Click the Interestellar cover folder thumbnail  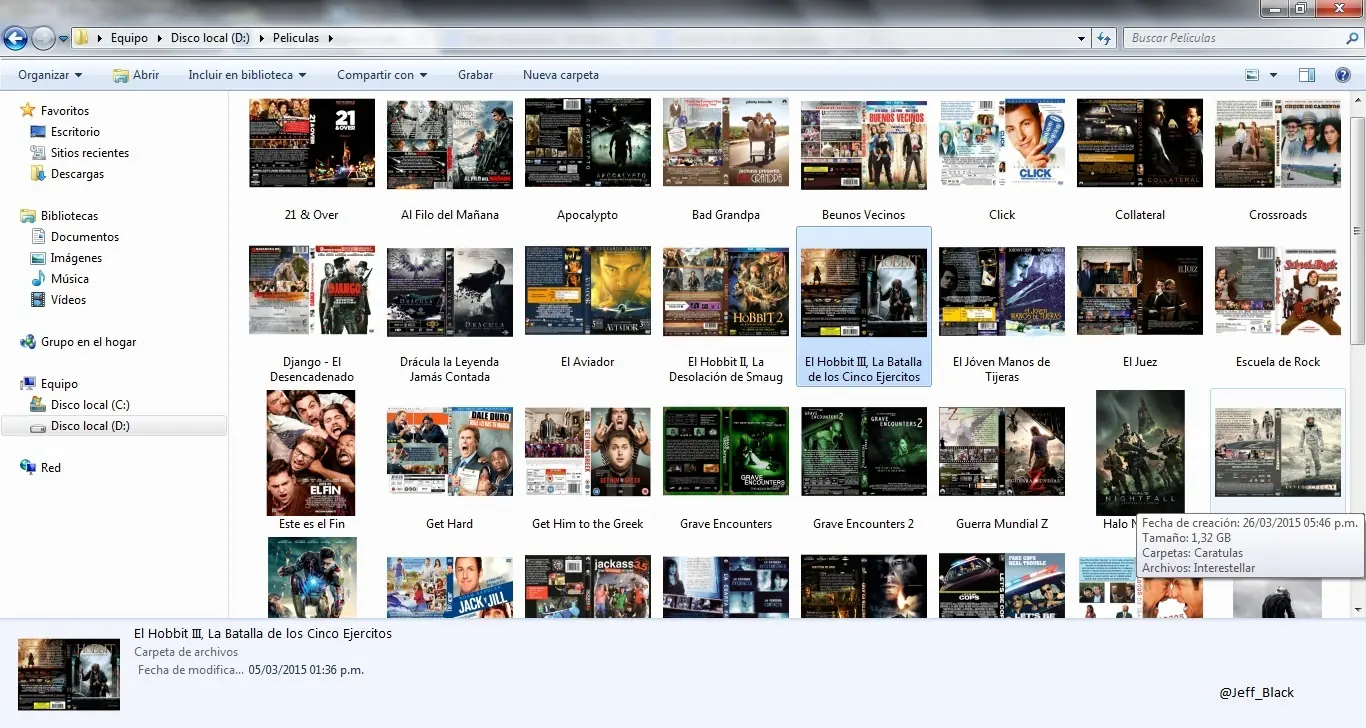tap(1278, 452)
